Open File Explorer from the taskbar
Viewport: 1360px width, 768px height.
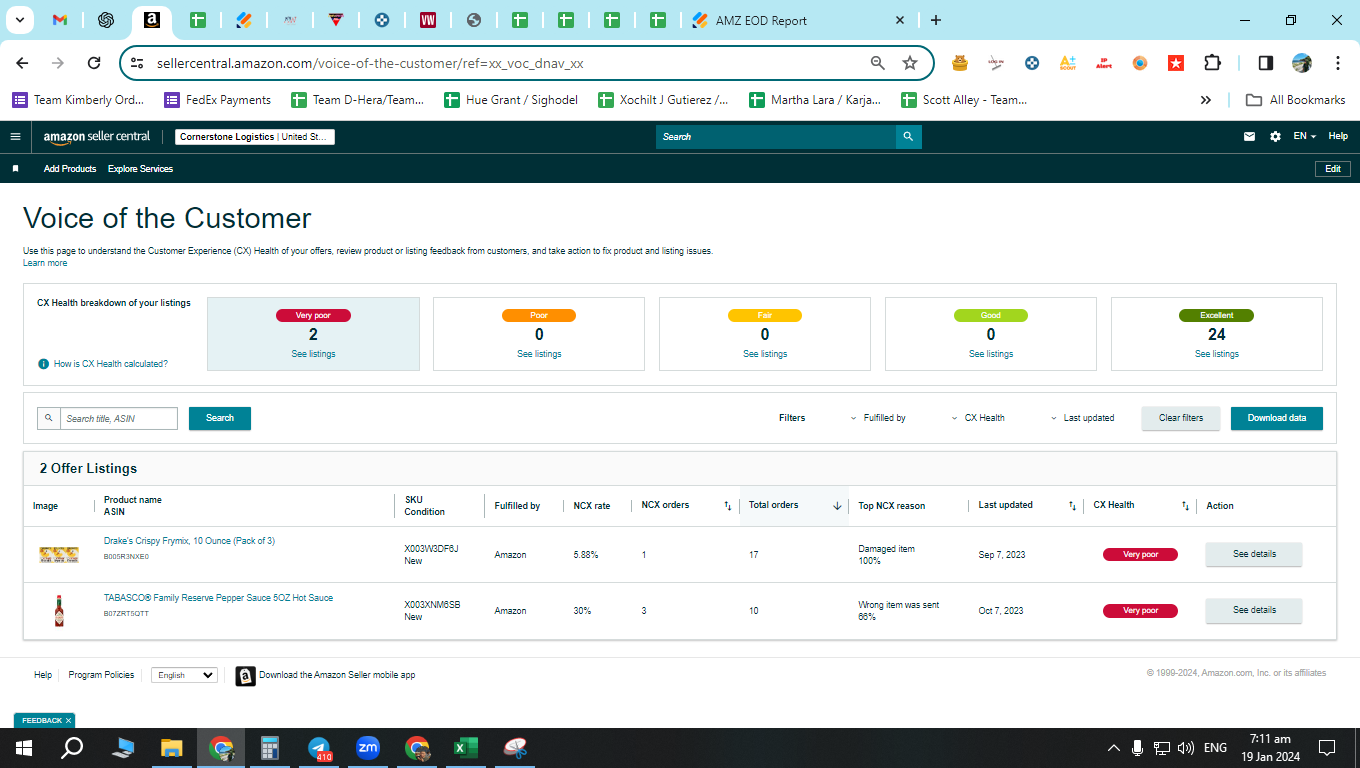coord(172,748)
